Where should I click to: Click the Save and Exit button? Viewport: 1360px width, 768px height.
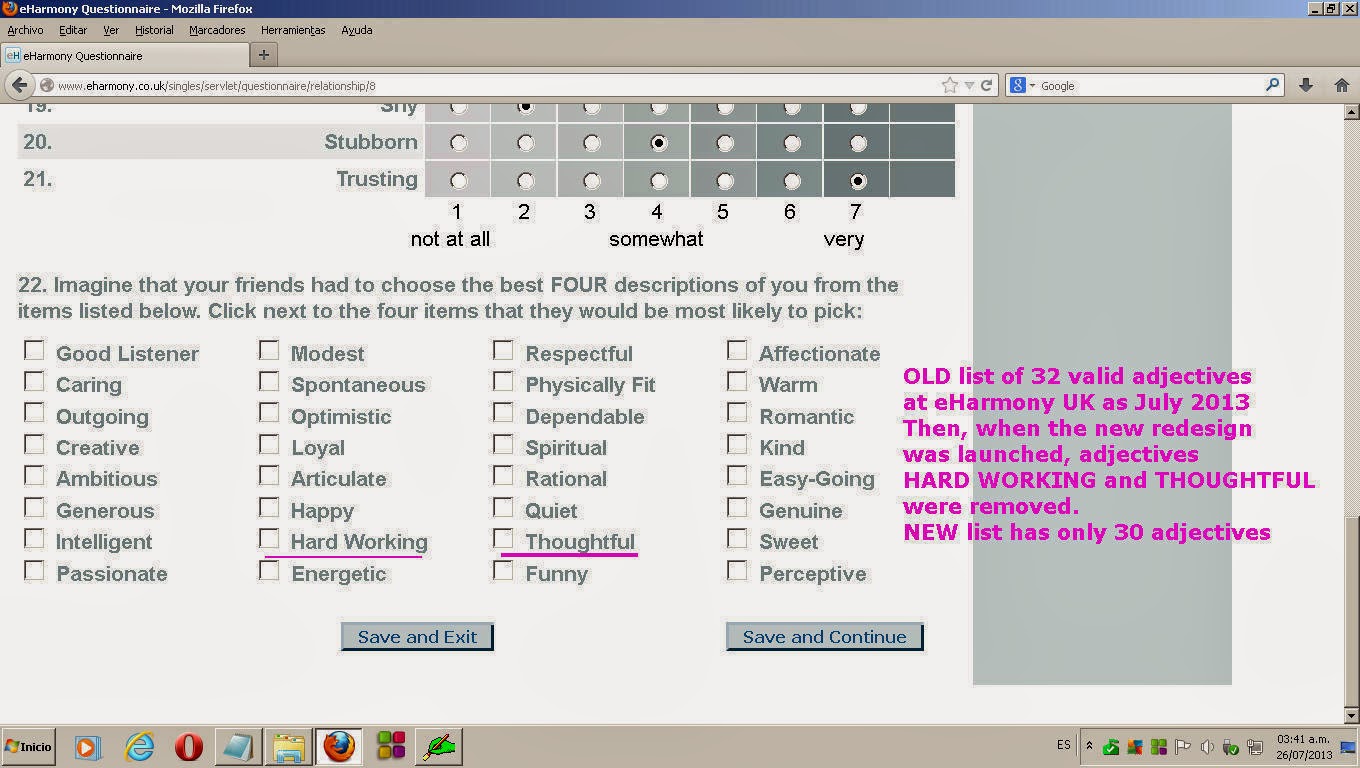coord(417,637)
